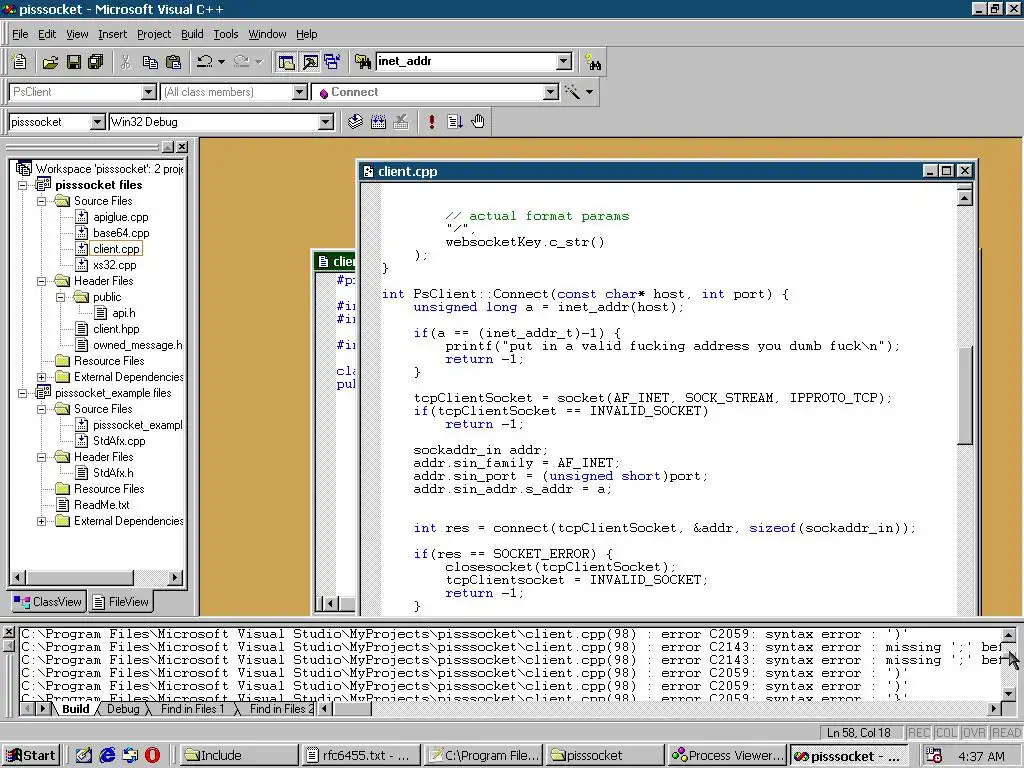Click the output pane scroll down arrow
1024x768 pixels.
1008,694
